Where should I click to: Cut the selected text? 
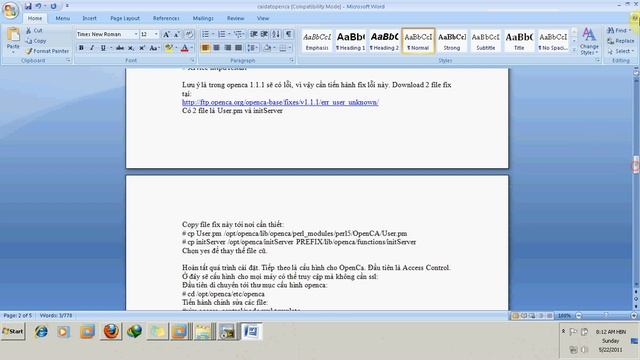(34, 31)
